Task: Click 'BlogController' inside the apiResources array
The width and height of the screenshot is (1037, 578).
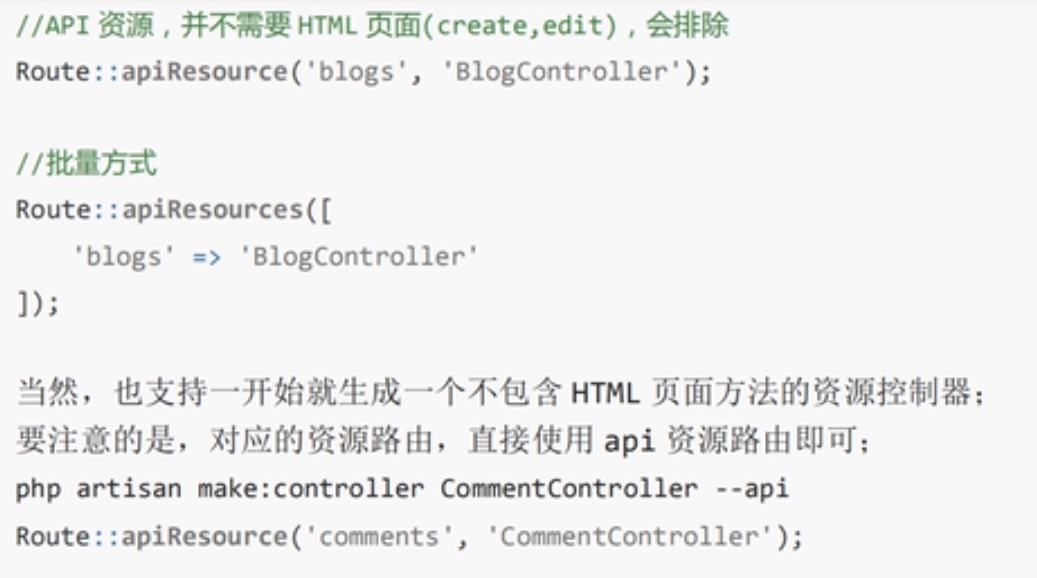Action: point(358,257)
